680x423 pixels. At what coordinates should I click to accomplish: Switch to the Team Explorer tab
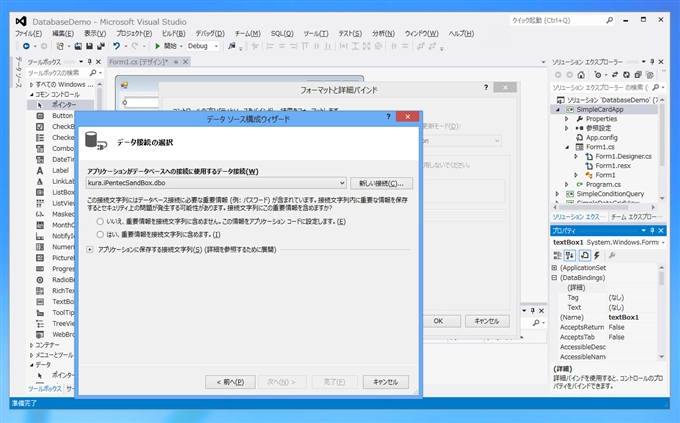point(636,217)
